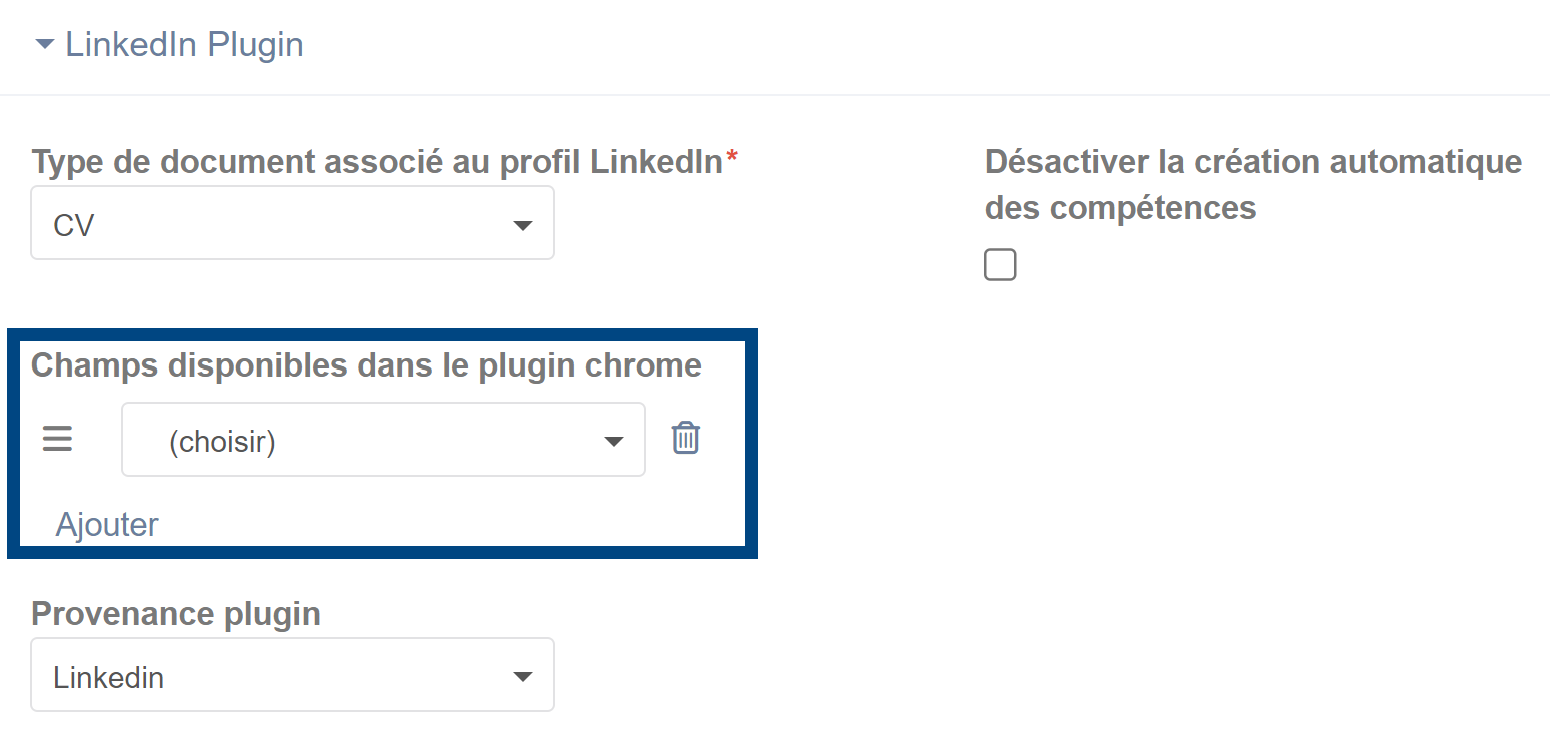Collapse the LinkedIn Plugin section triangle
Screen dimensions: 1550x735
coord(44,45)
